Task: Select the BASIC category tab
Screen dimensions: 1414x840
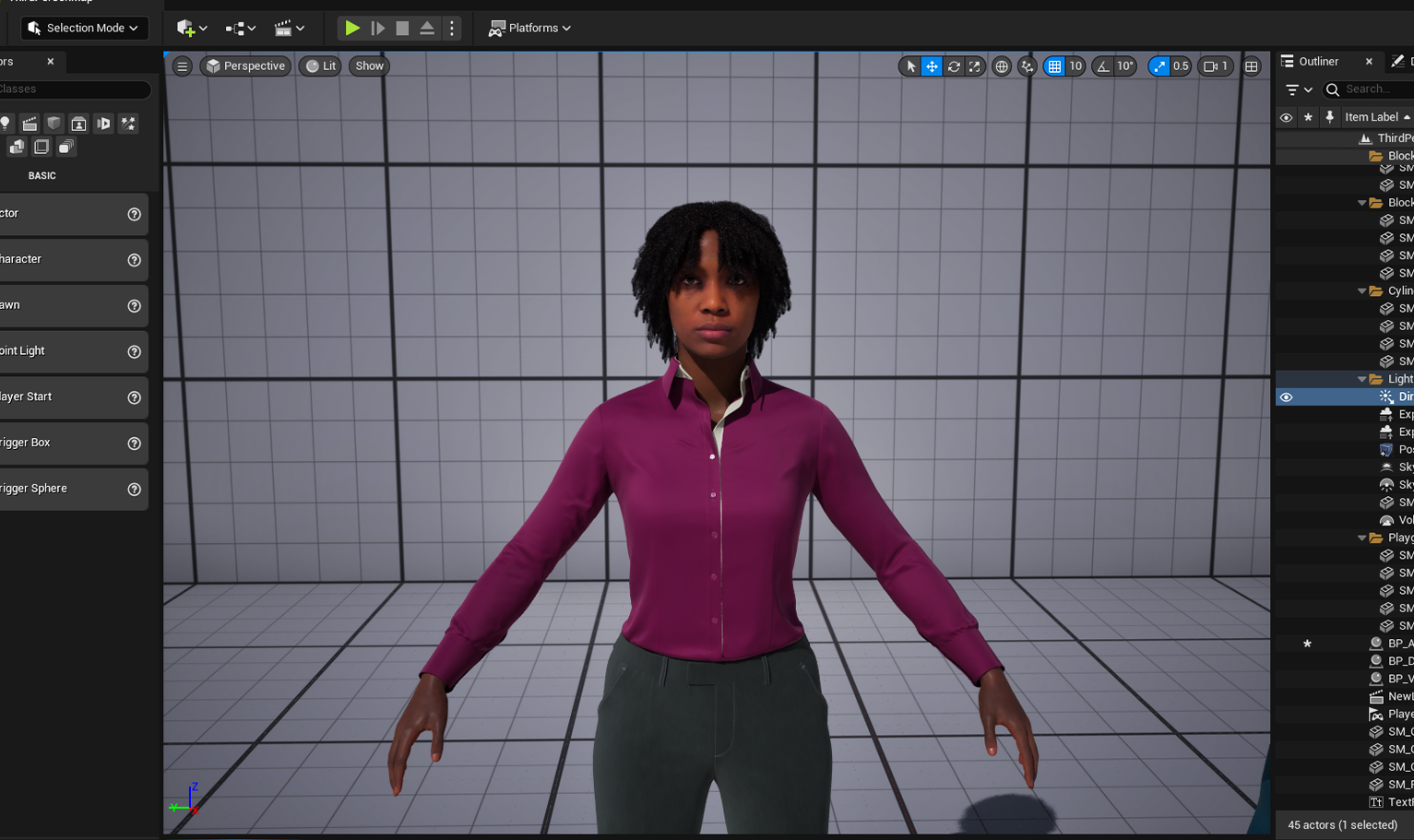Action: pyautogui.click(x=42, y=175)
